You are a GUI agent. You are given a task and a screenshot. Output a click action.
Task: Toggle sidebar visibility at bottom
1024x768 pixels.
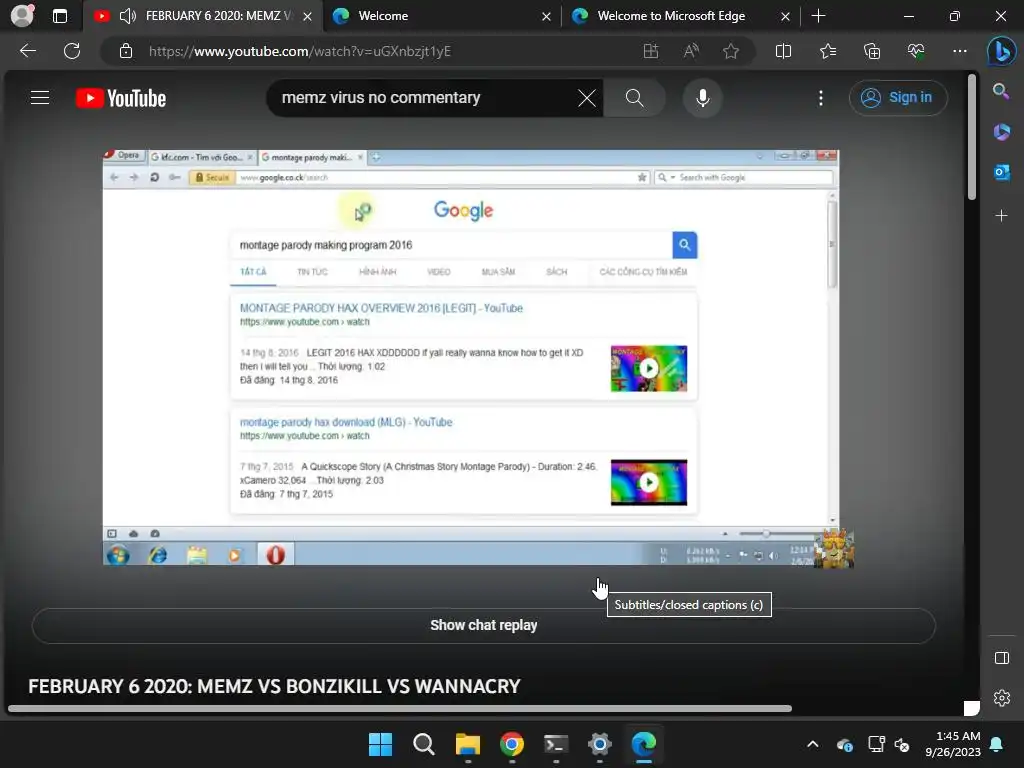point(1001,658)
